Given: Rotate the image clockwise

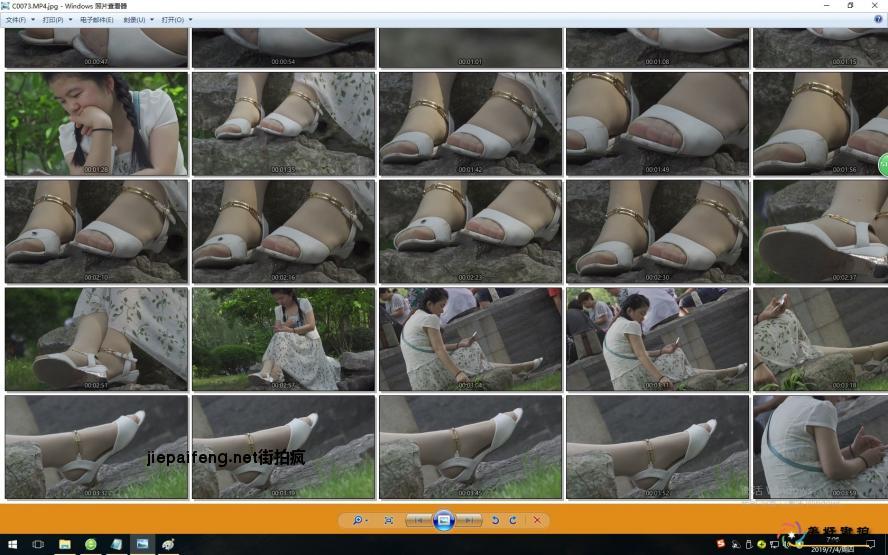Looking at the screenshot, I should pyautogui.click(x=513, y=520).
